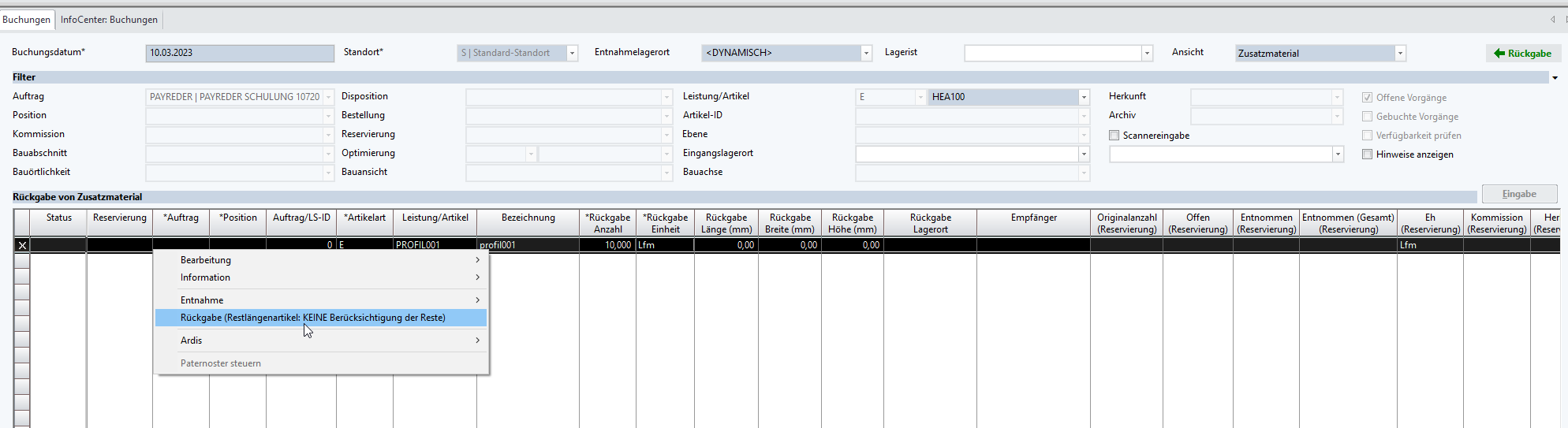The image size is (1568, 428).
Task: Toggle the Hinweise anzeigen checkbox
Action: tap(1368, 154)
